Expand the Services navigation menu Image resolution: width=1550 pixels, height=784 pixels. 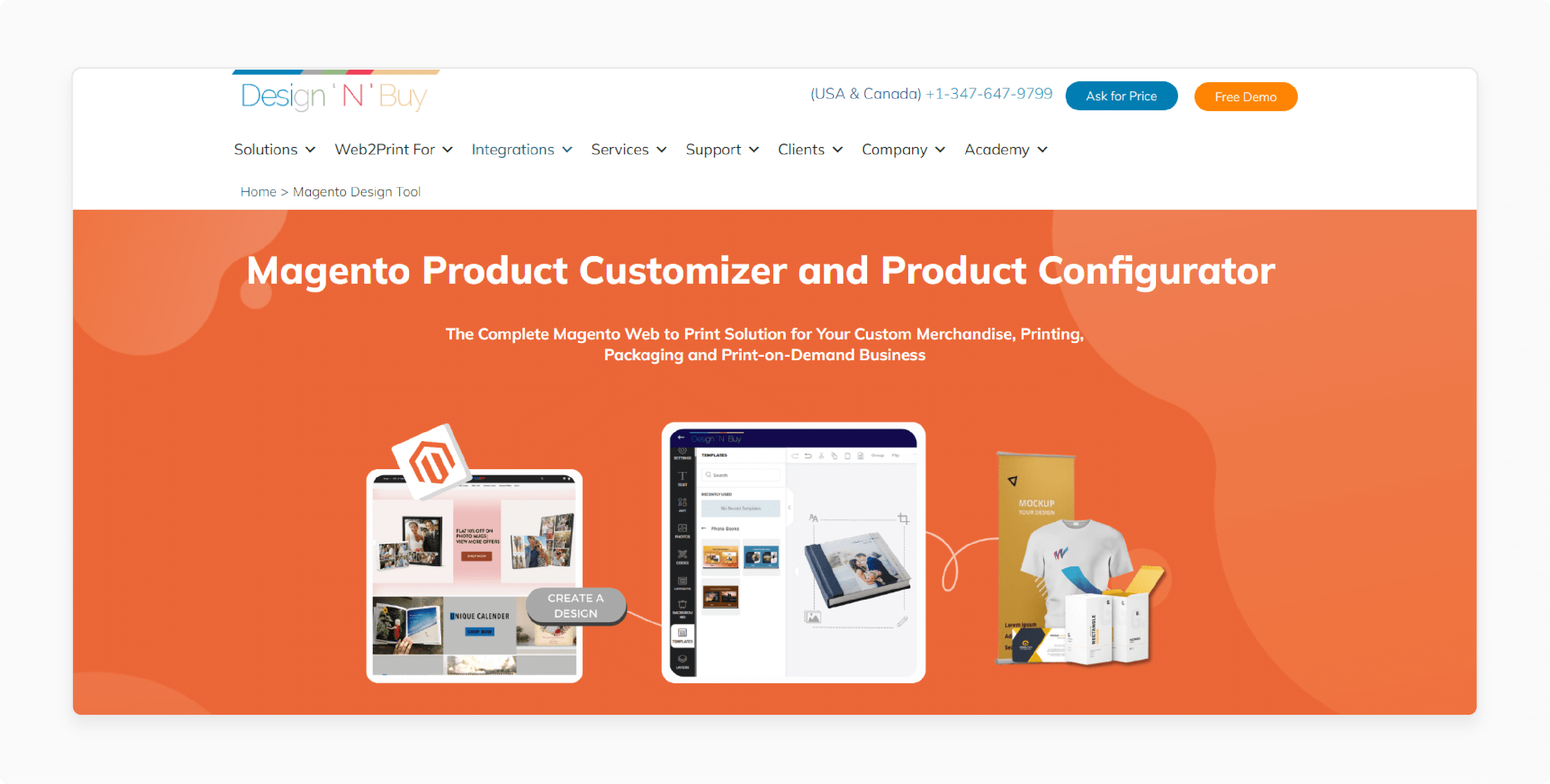point(628,149)
